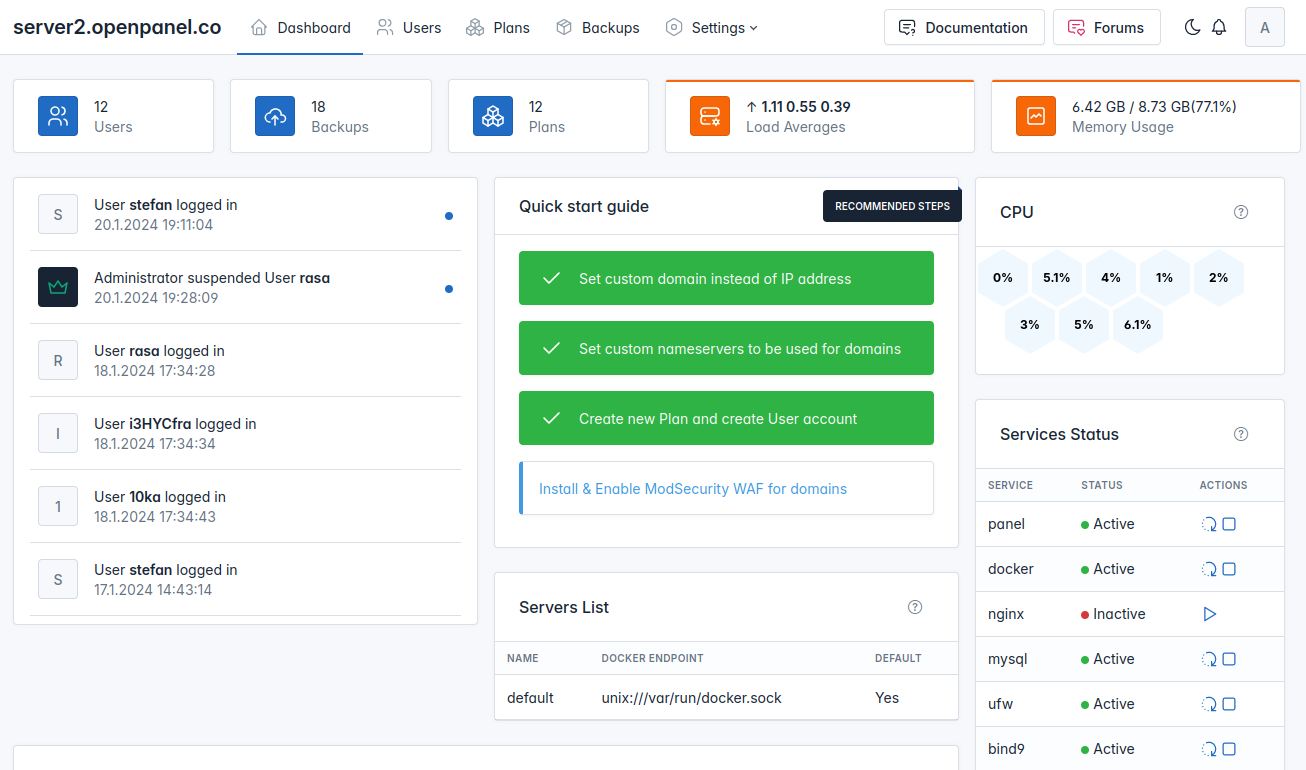The image size is (1306, 770).
Task: Switch to the Plans tab
Action: tap(498, 28)
